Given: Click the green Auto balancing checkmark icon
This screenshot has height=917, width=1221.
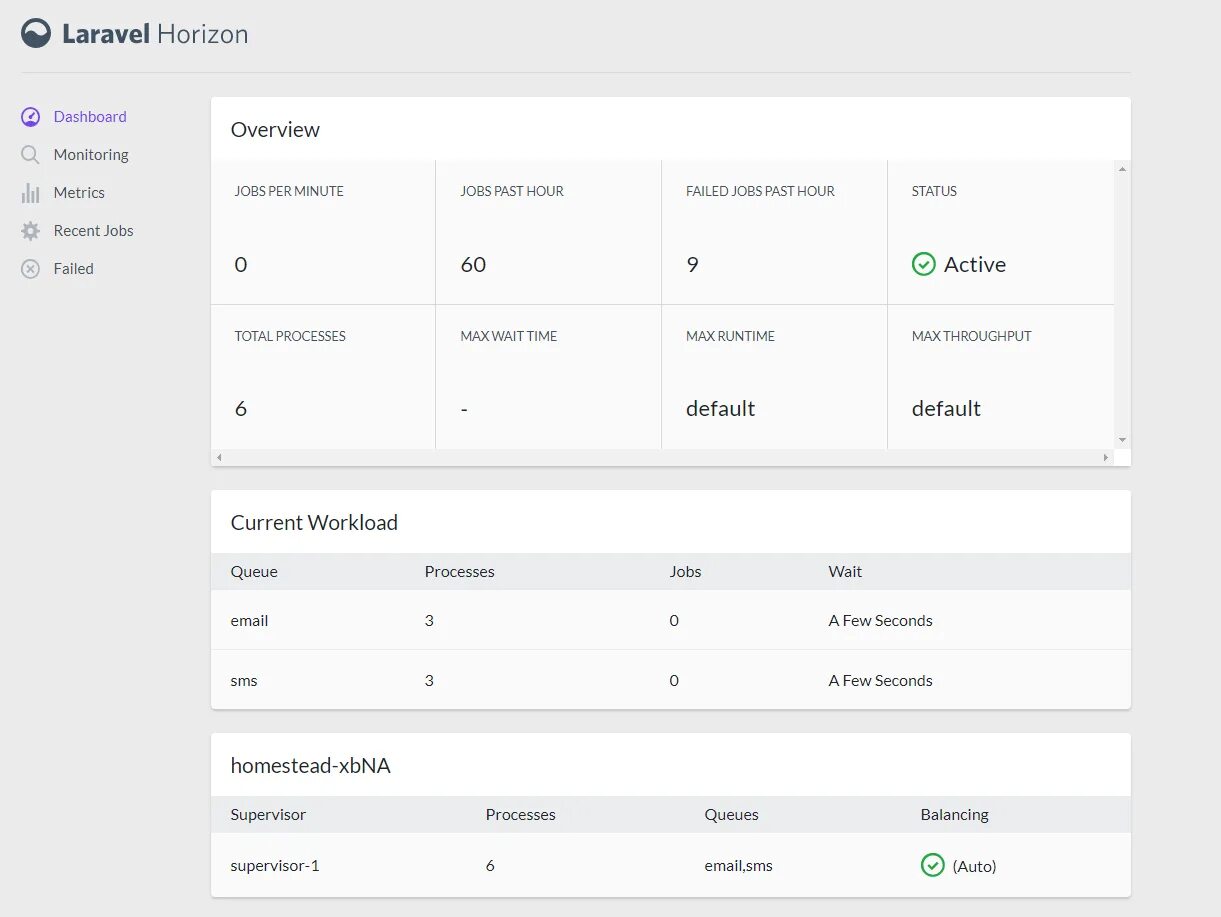Looking at the screenshot, I should tap(933, 865).
